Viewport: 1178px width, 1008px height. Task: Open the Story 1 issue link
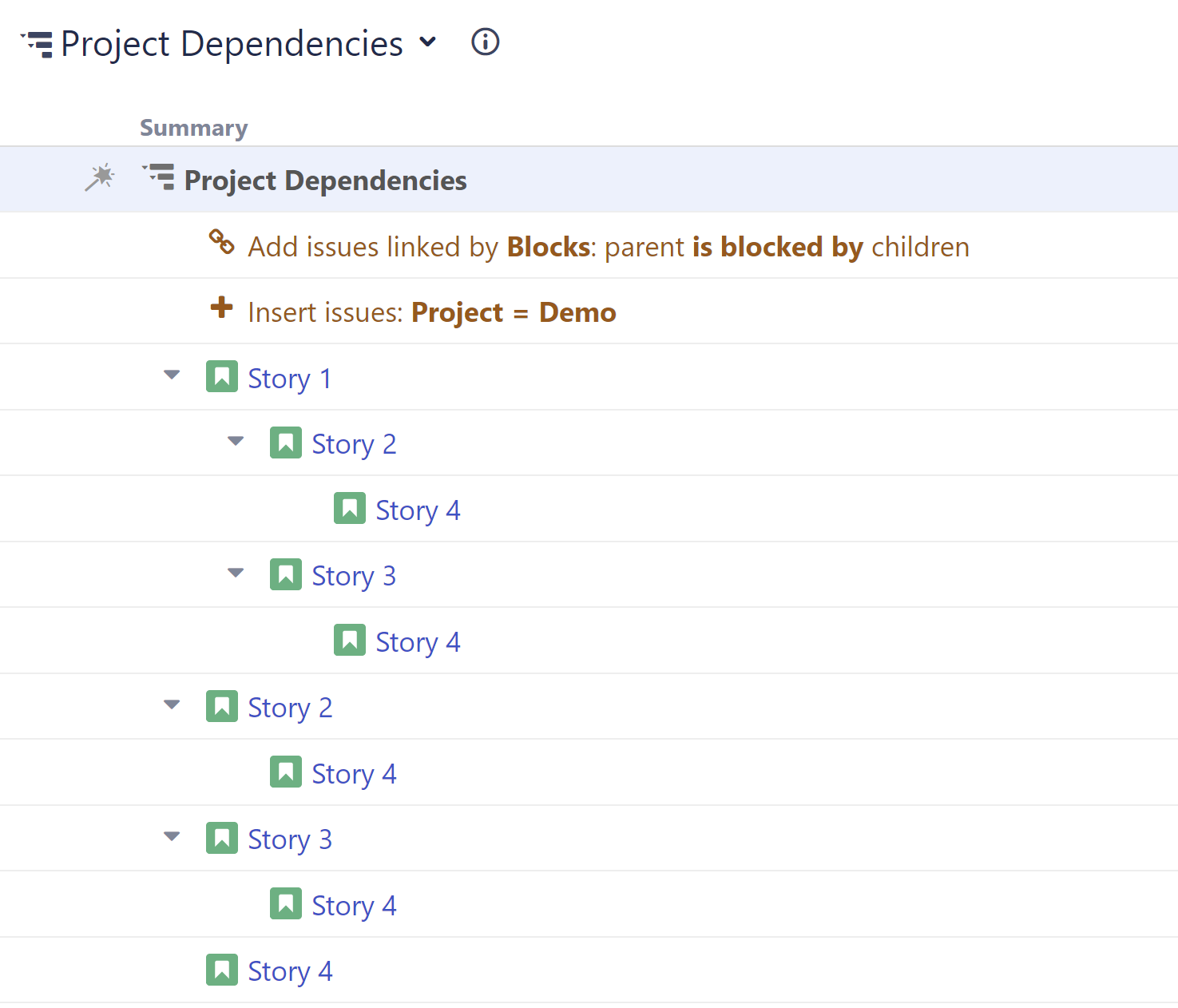pyautogui.click(x=290, y=378)
